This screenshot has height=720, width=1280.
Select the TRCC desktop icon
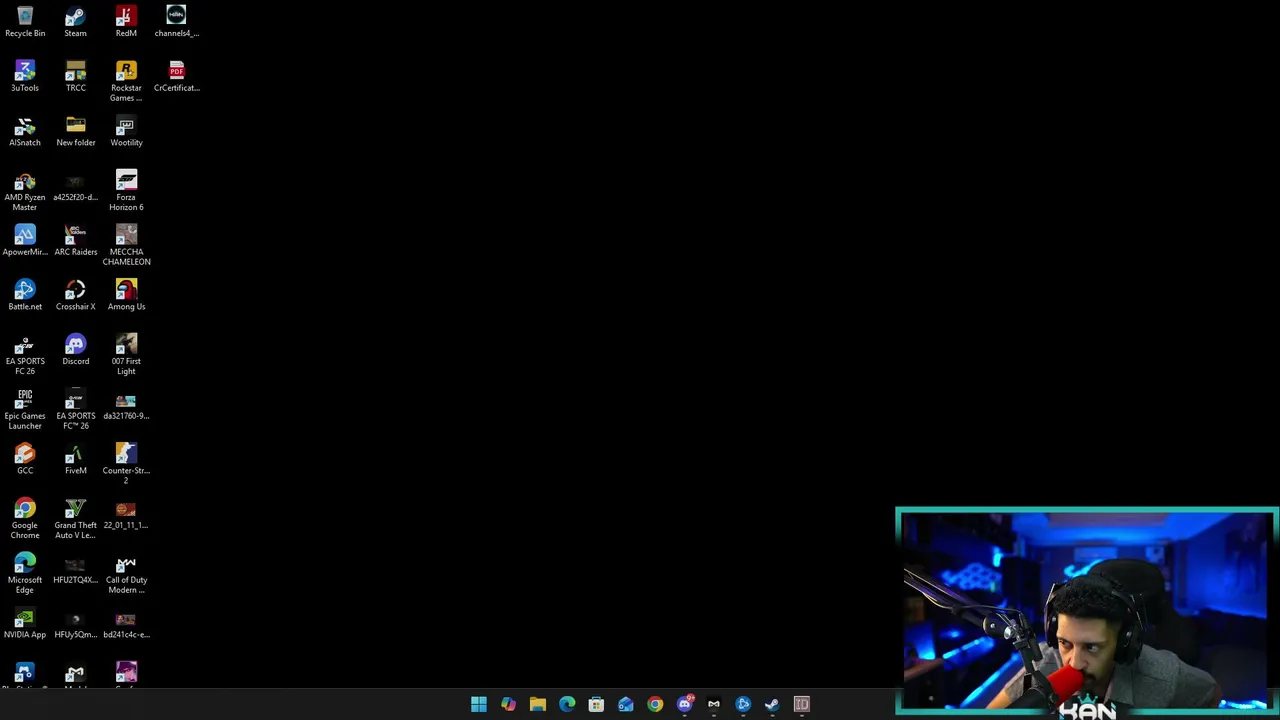(x=75, y=77)
